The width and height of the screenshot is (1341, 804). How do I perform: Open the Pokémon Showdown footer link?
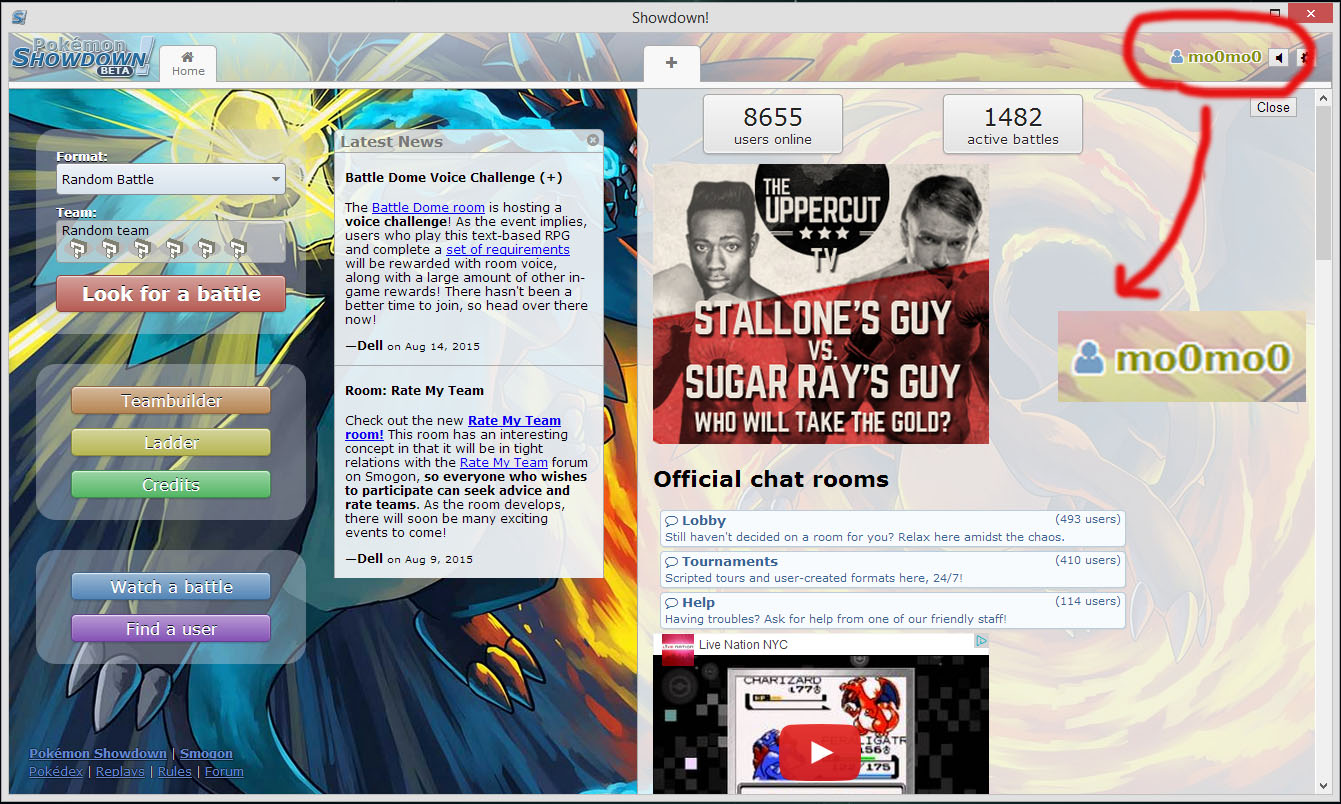pos(98,753)
